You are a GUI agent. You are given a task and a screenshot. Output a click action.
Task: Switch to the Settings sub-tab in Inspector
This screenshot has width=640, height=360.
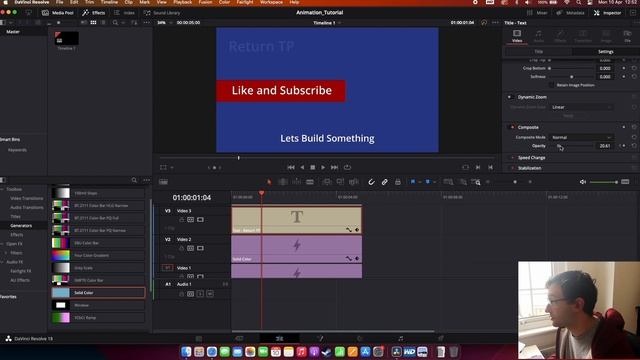click(606, 52)
